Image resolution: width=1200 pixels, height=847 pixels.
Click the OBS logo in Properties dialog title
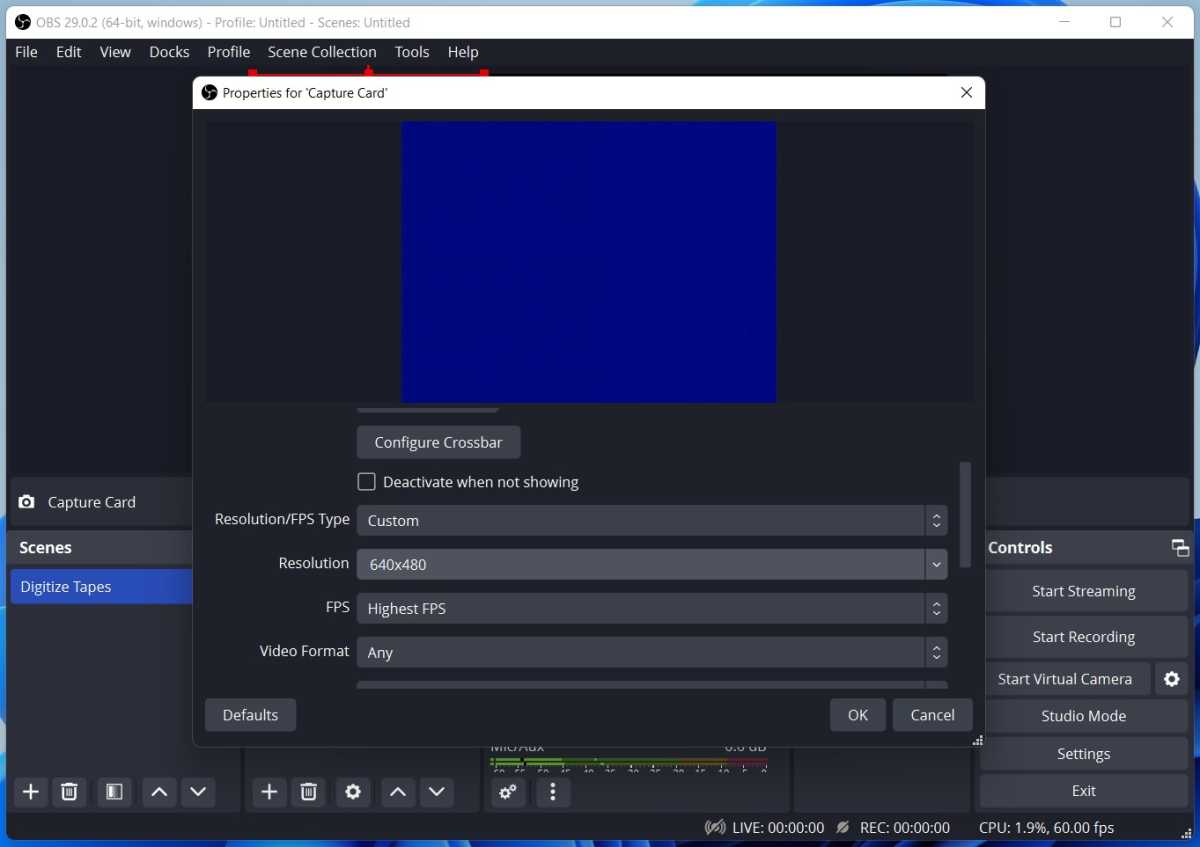pos(209,92)
